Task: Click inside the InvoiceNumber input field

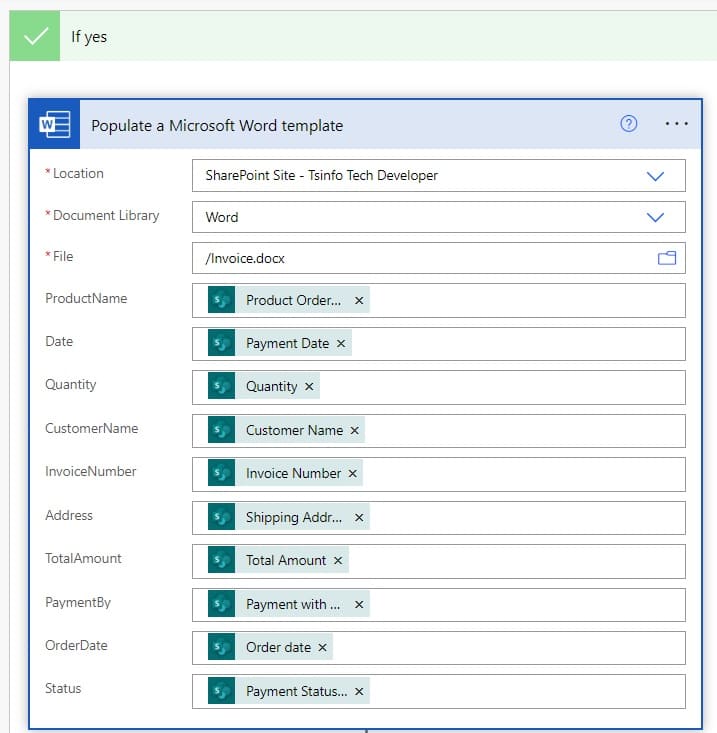Action: 438,474
